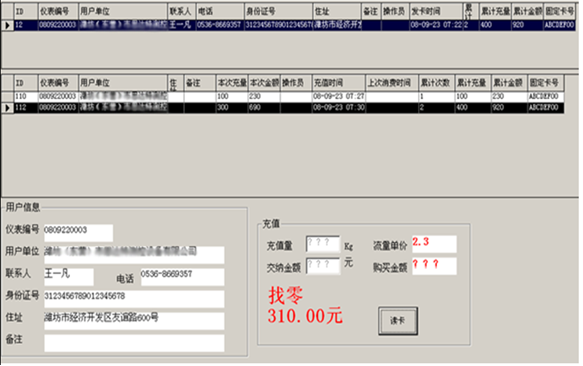Click the 交纳金额 input box

[x=323, y=266]
